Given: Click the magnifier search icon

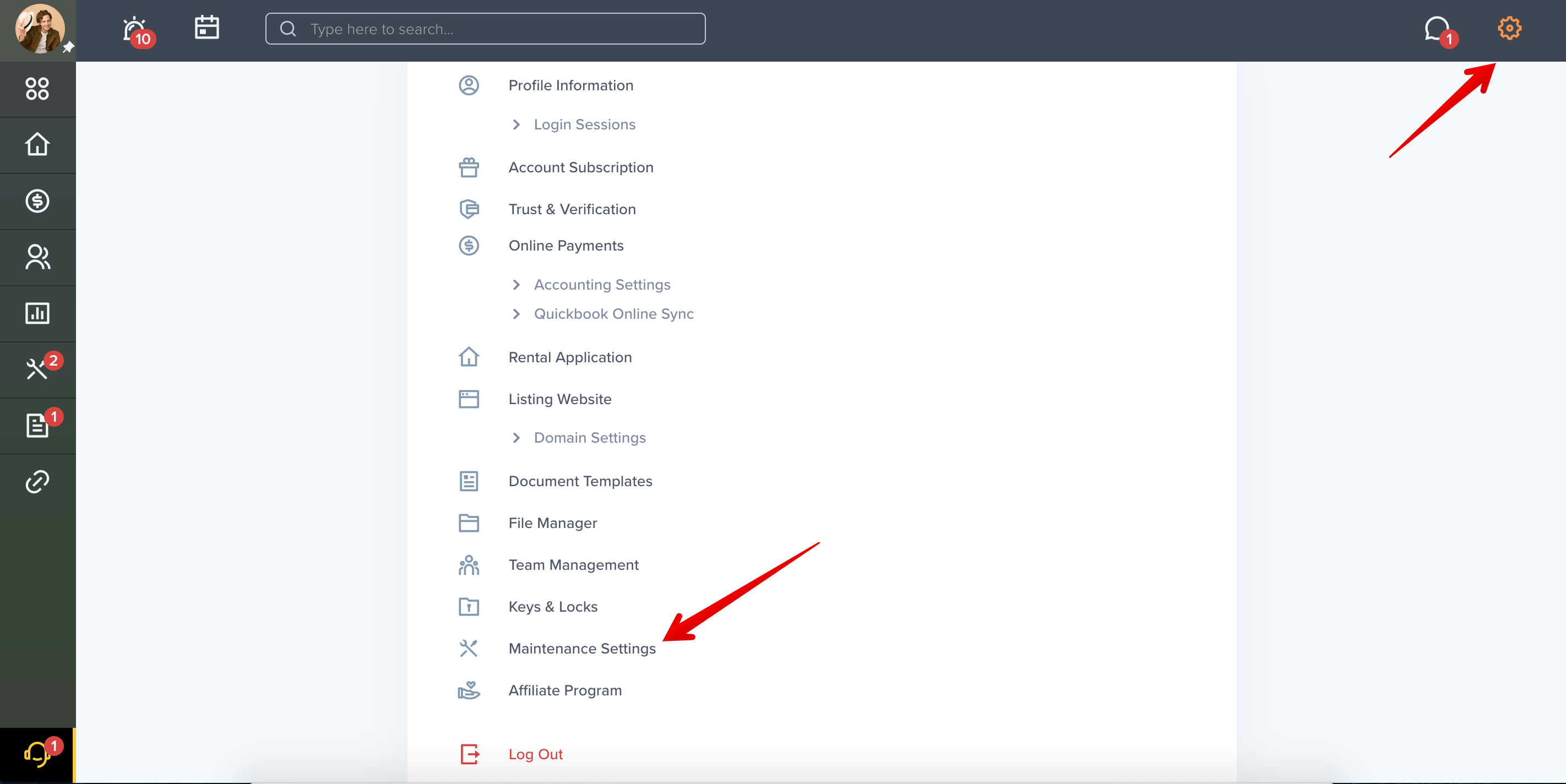Looking at the screenshot, I should click(x=288, y=29).
